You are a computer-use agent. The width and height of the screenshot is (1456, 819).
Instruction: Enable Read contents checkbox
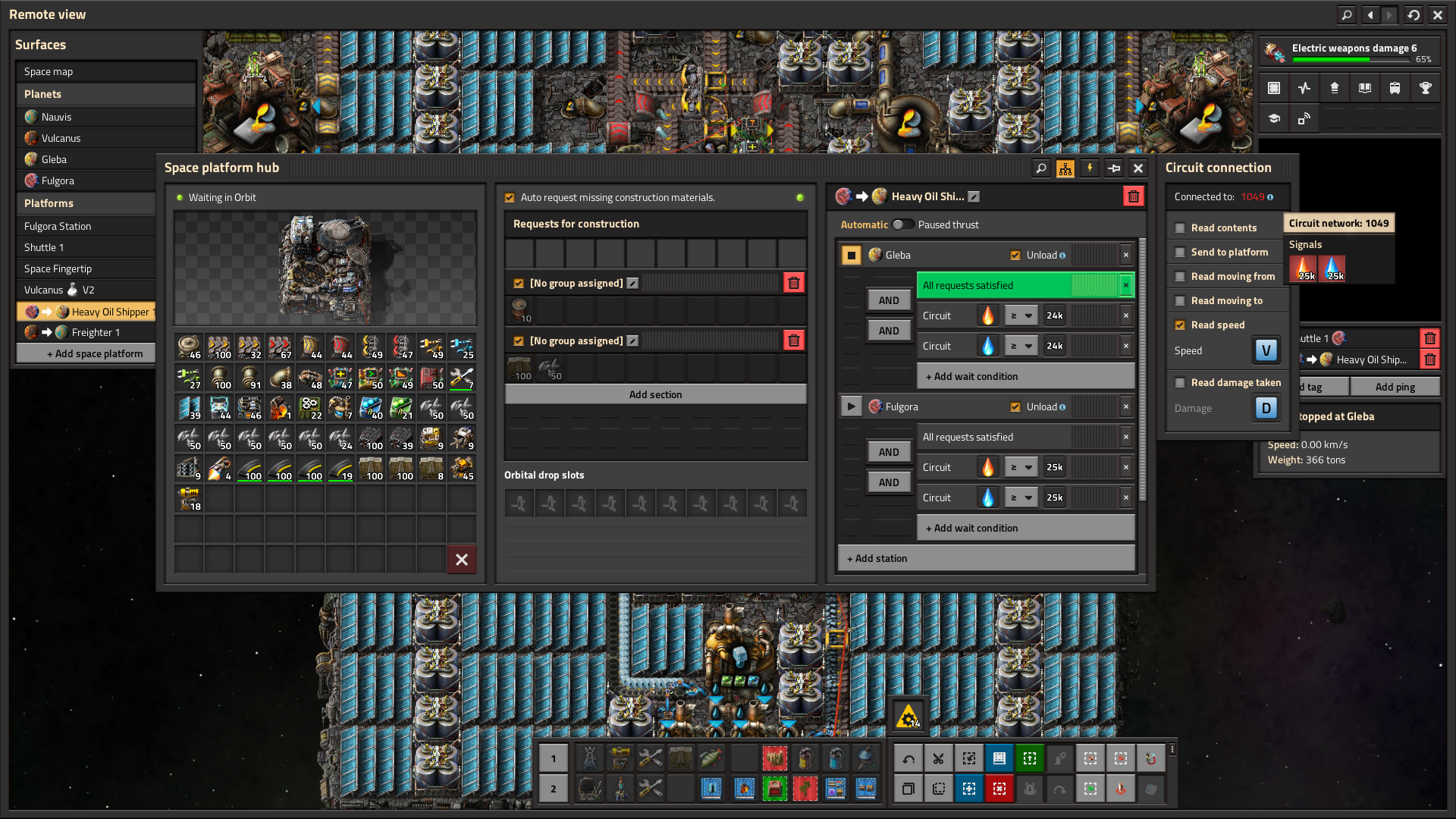click(x=1180, y=227)
